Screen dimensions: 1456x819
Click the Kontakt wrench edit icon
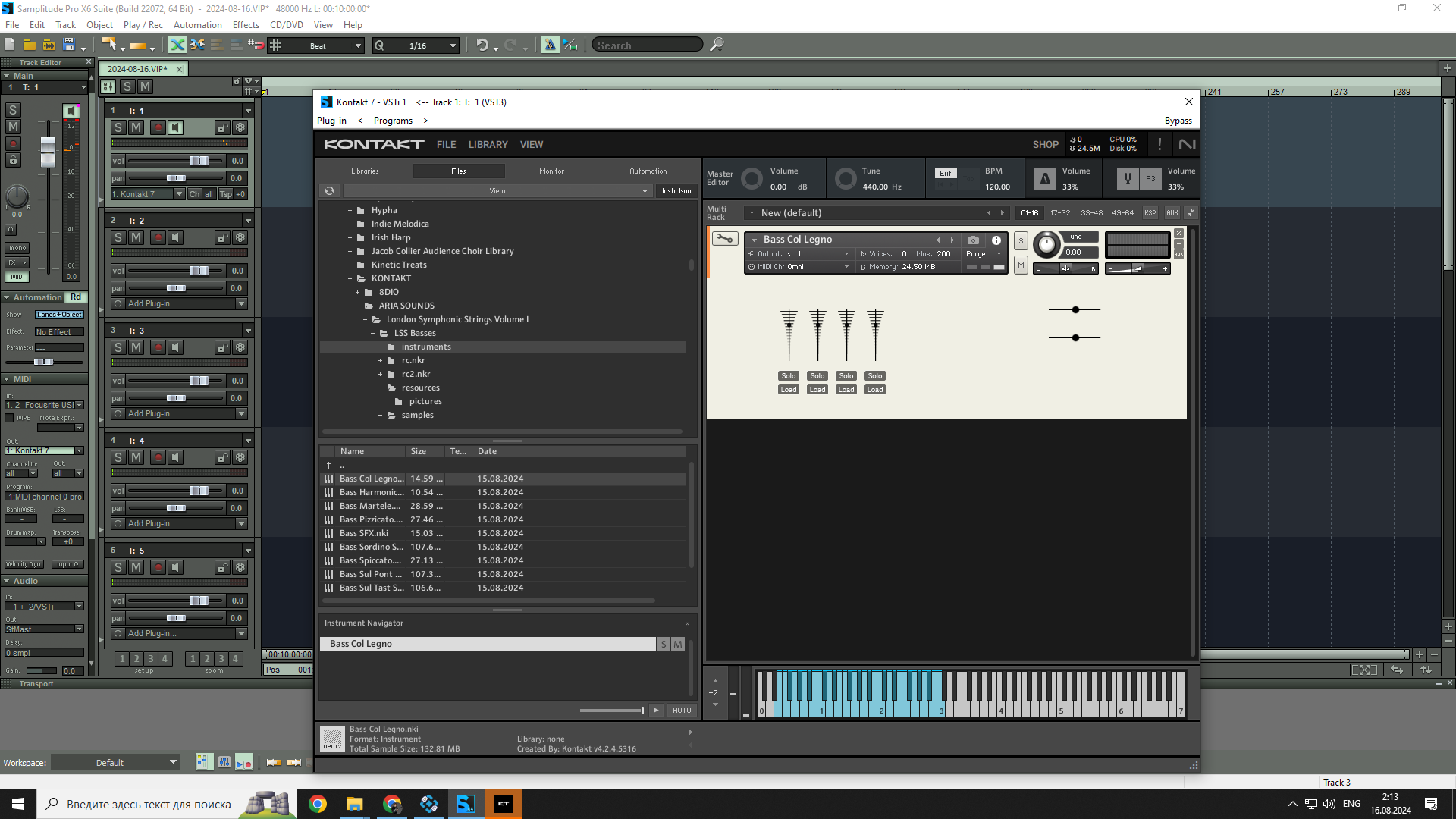coord(724,239)
